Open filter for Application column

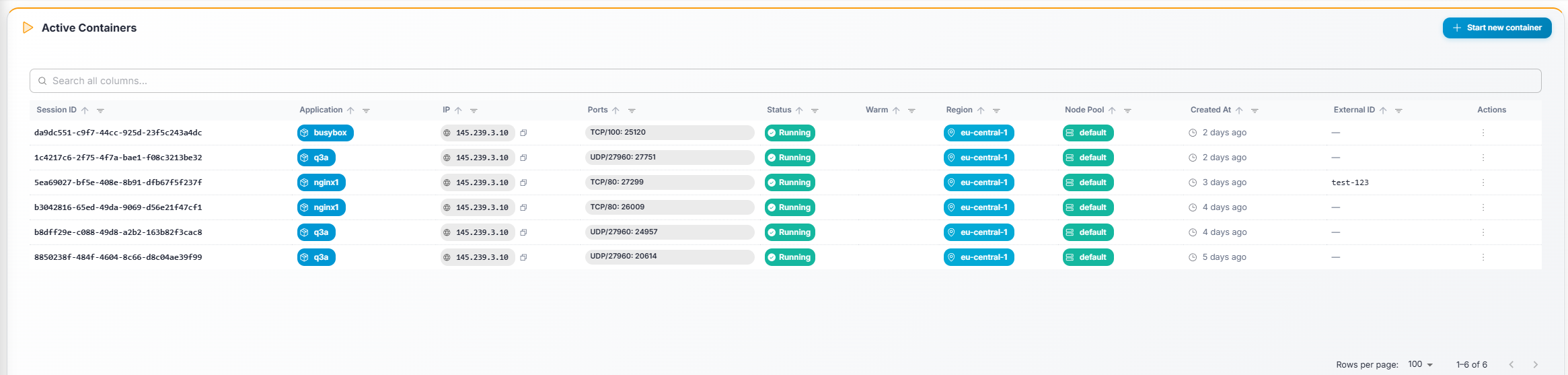(366, 110)
